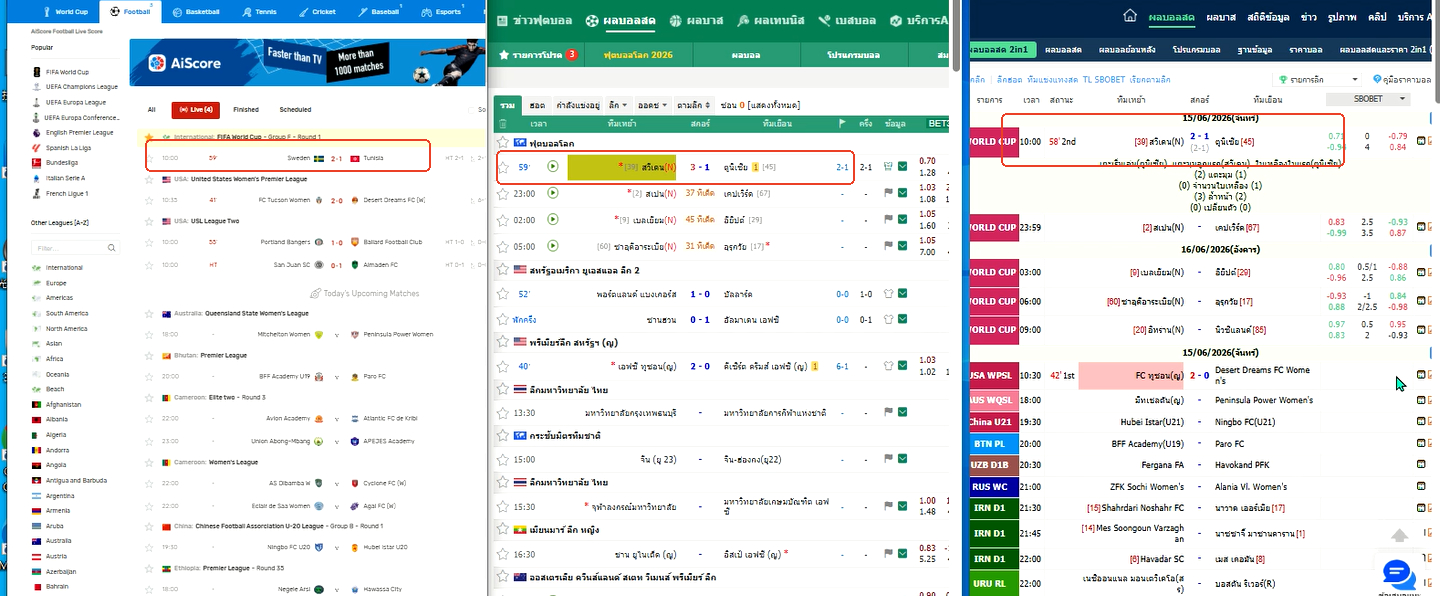Open รายการโปรด favorites with badge 3
The image size is (1440, 596).
pyautogui.click(x=539, y=55)
